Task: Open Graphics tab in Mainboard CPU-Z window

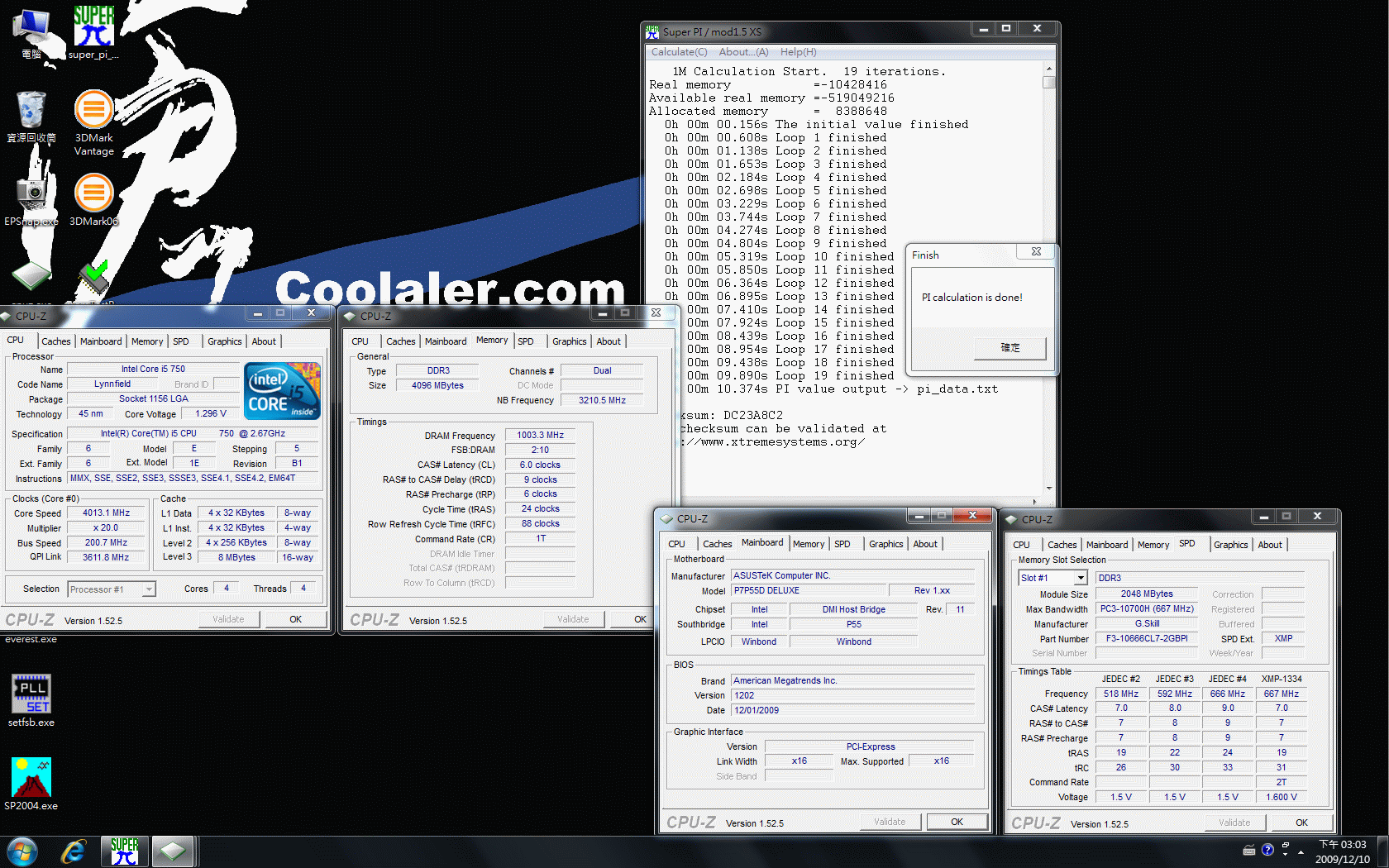Action: pyautogui.click(x=885, y=544)
